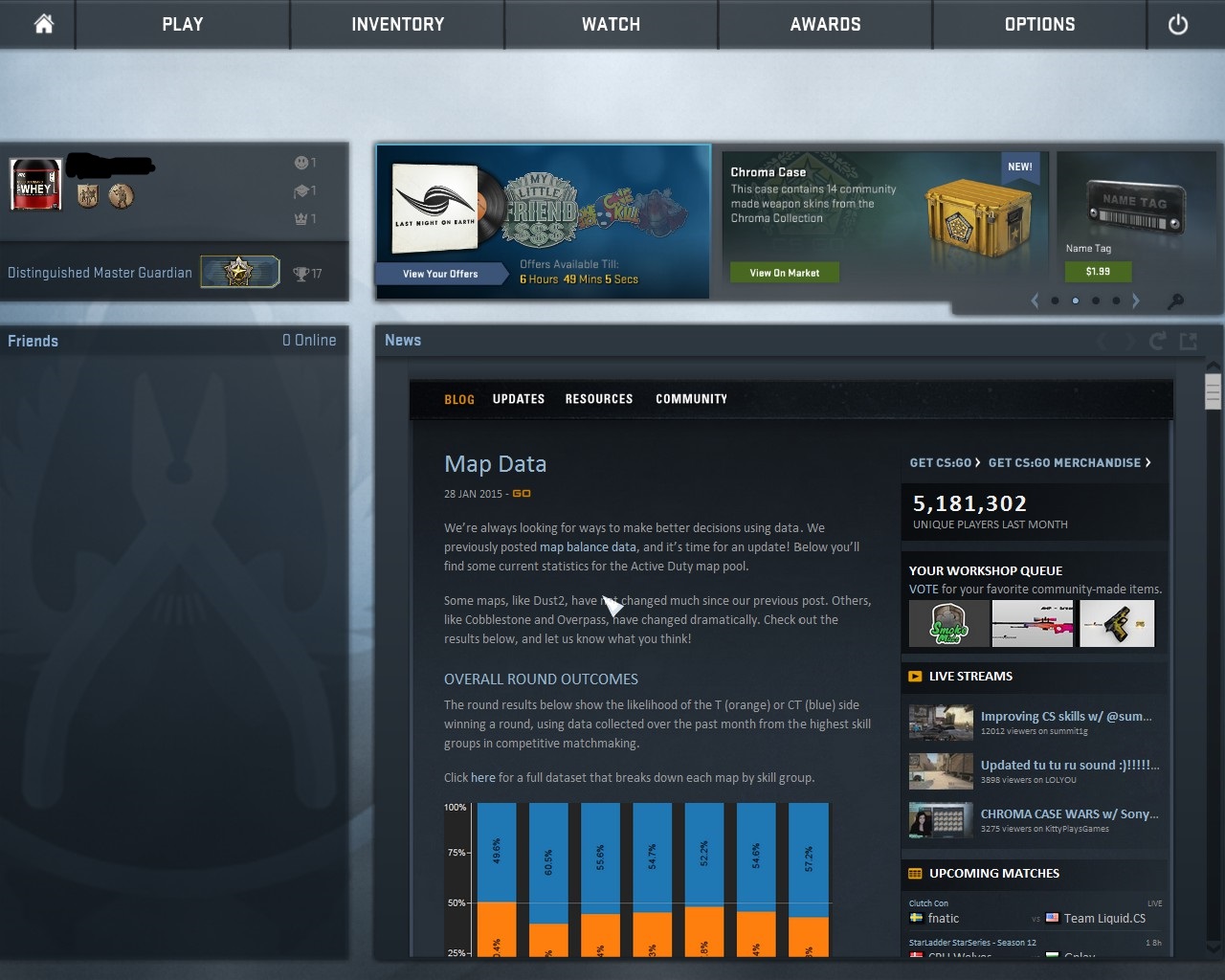Click the News forward arrow
This screenshot has height=980, width=1225.
coord(1130,341)
